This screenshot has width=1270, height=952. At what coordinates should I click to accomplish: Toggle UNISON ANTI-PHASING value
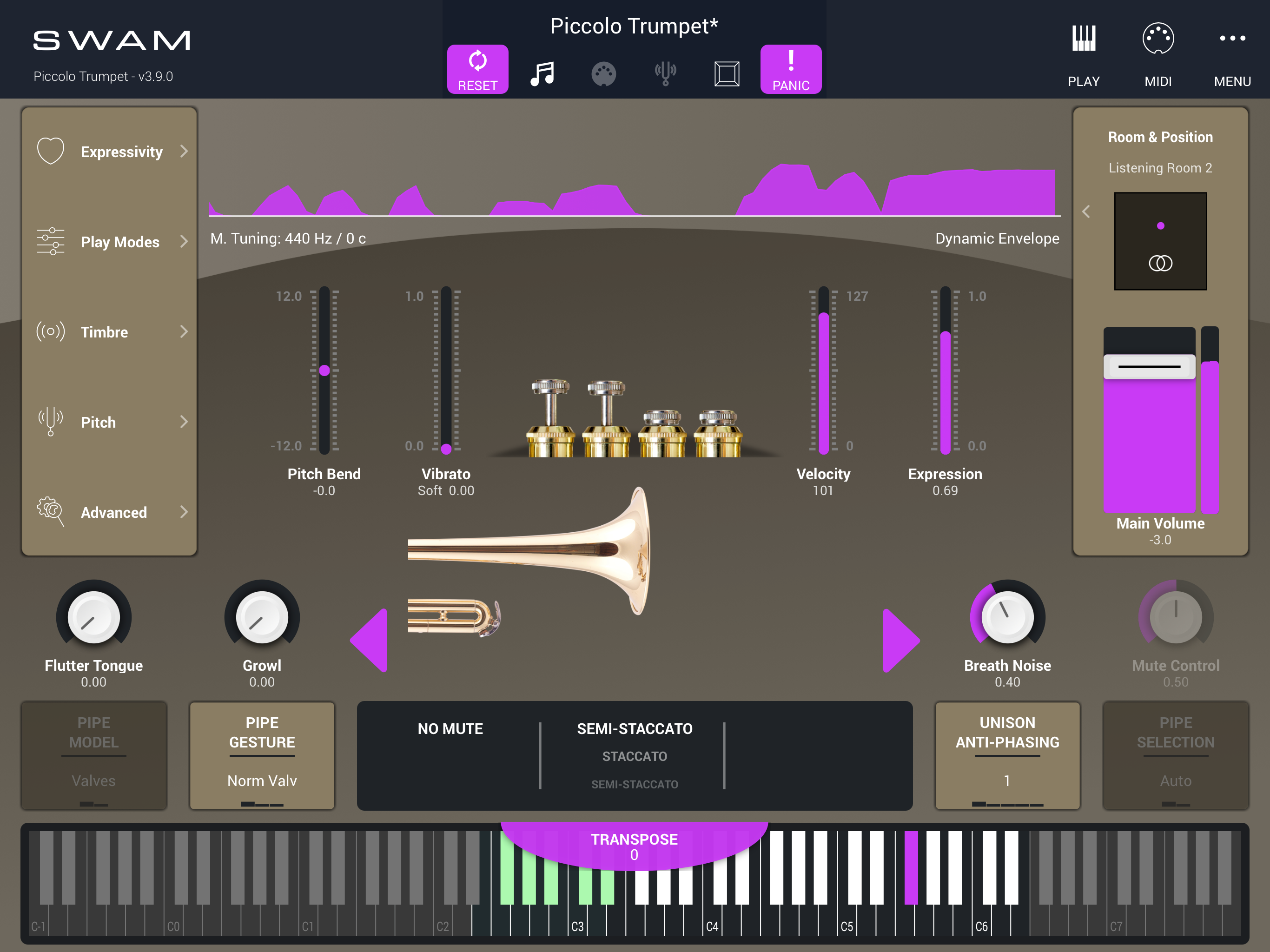tap(1007, 755)
